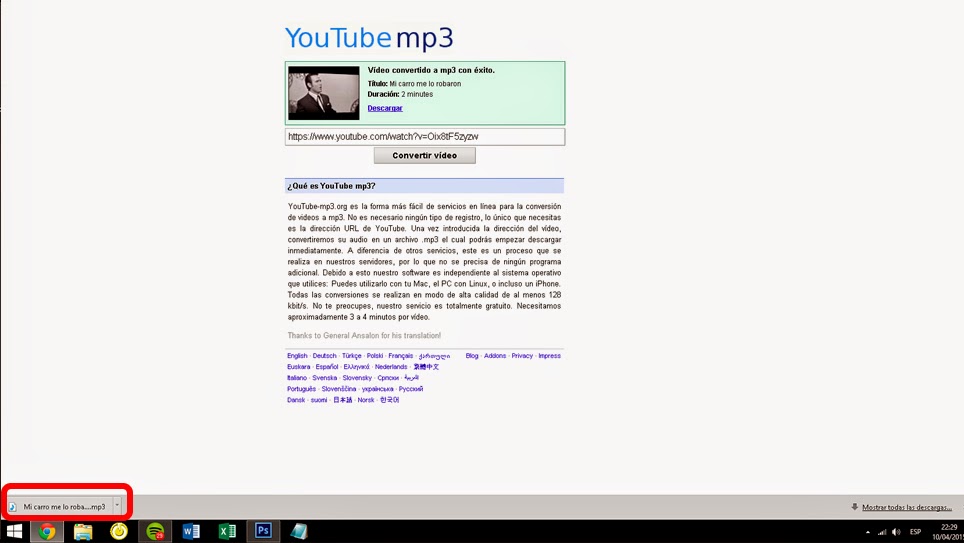Screen dimensions: 964x543
Task: Switch language to Norsk
Action: click(366, 400)
